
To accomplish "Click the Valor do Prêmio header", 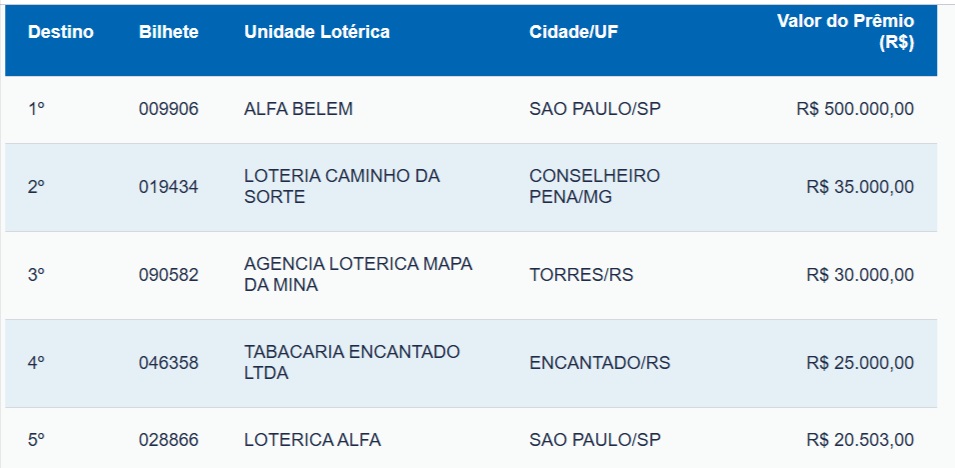I will 845,32.
